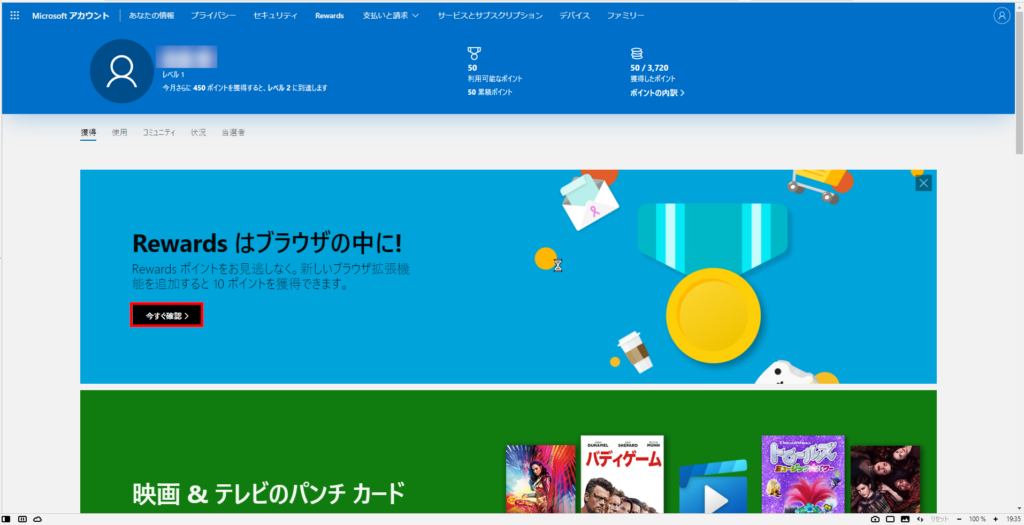Open tab tiling icon in status bar
Screen dimensions: 1024x525
(22, 519)
